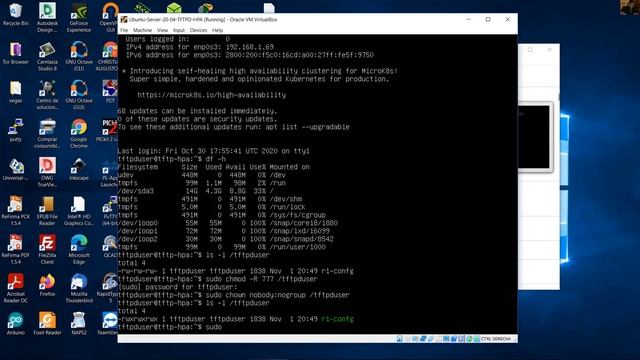This screenshot has height=360, width=640.
Task: Open Recycle Bin desktop icon
Action: (x=16, y=14)
